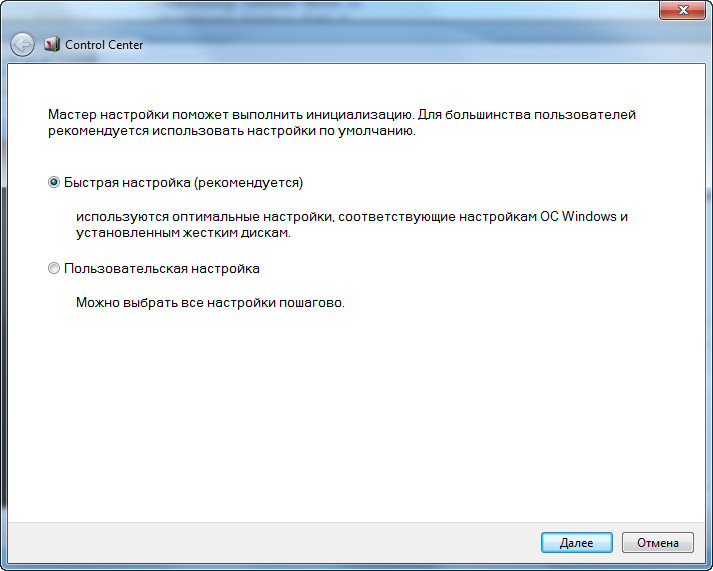The width and height of the screenshot is (713, 571).
Task: Click the window resize grip corner
Action: (706, 565)
